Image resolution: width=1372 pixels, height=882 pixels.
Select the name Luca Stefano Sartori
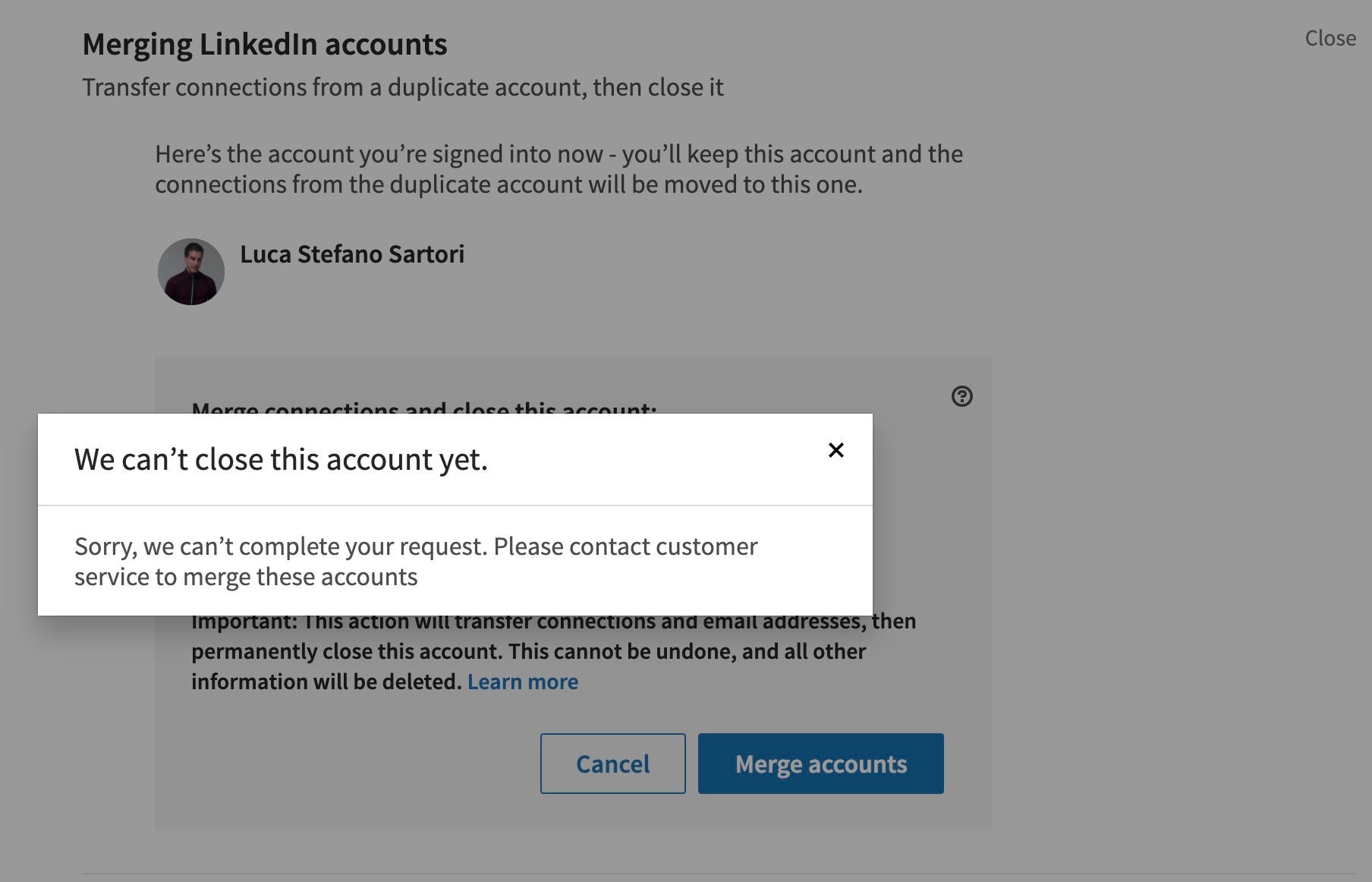(x=352, y=254)
